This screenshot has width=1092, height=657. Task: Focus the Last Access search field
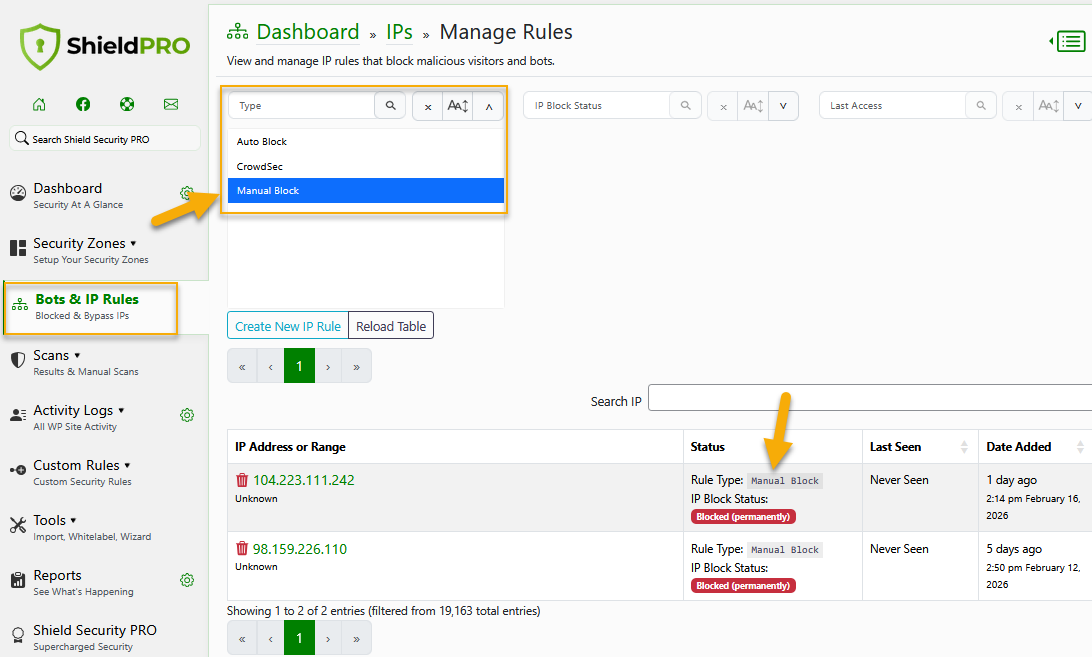(893, 105)
